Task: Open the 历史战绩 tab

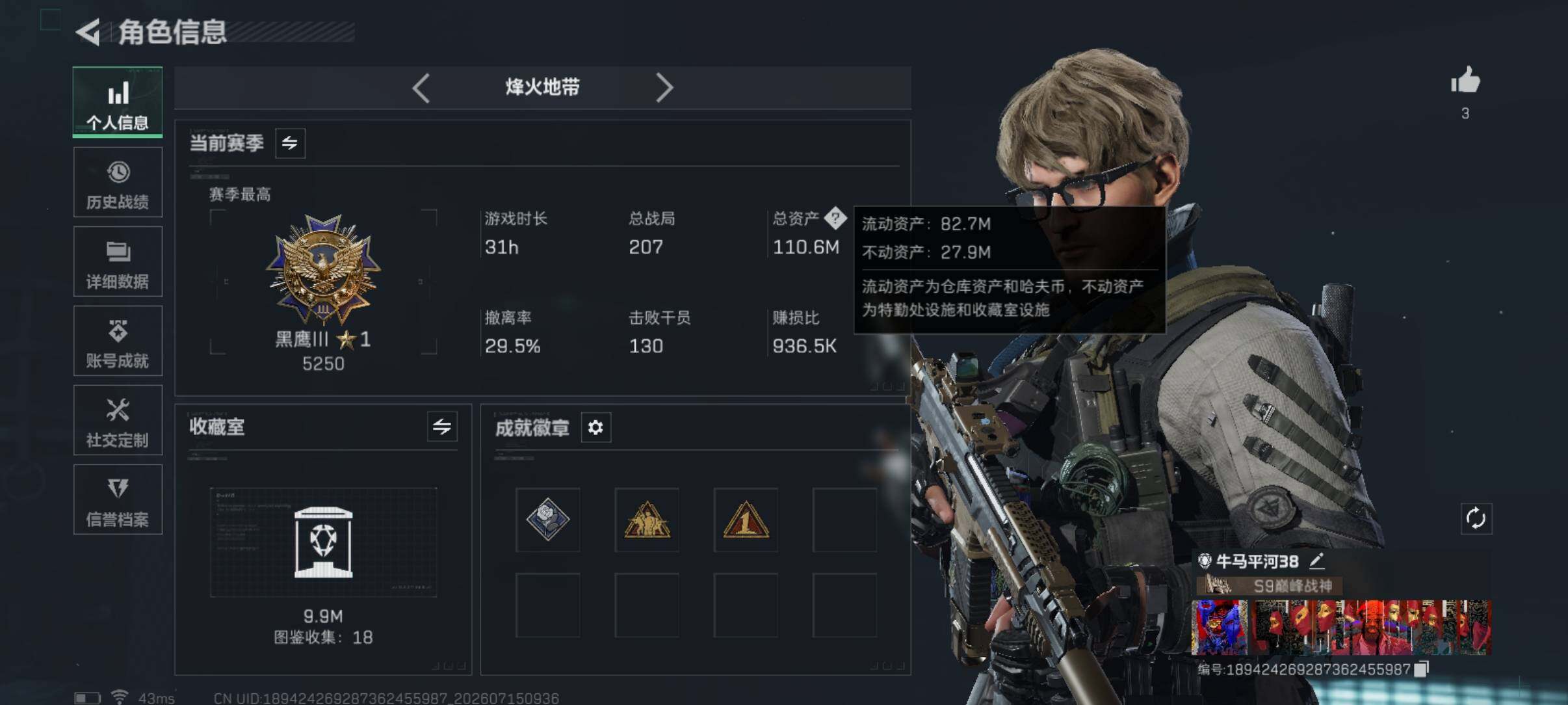Action: 118,182
